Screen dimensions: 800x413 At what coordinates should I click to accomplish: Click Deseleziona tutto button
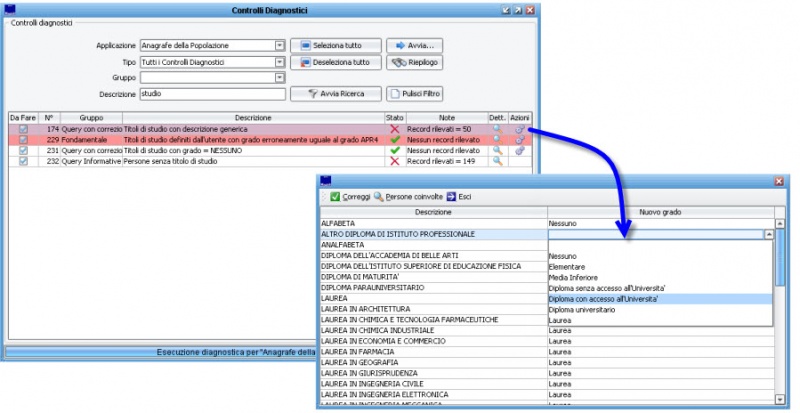pyautogui.click(x=336, y=62)
